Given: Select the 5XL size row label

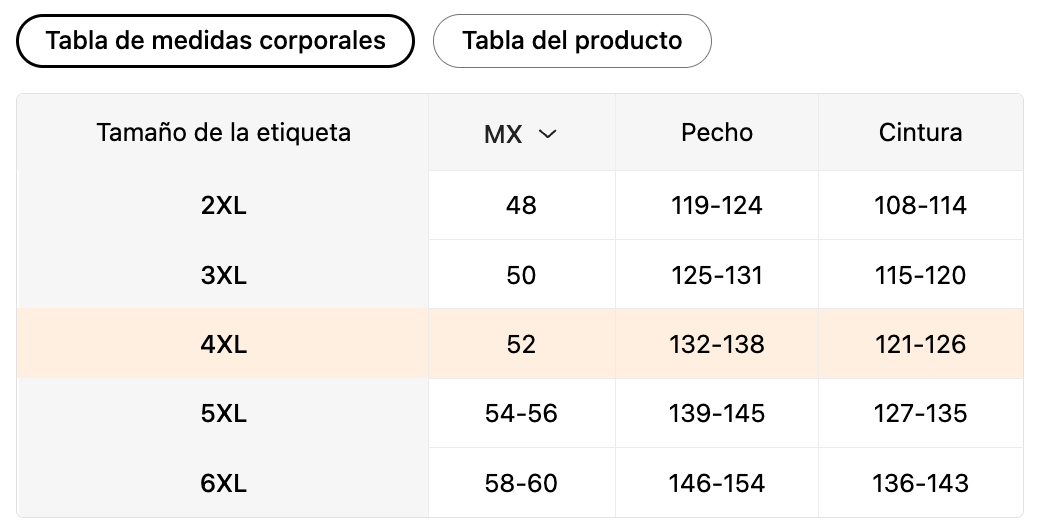Looking at the screenshot, I should 223,413.
